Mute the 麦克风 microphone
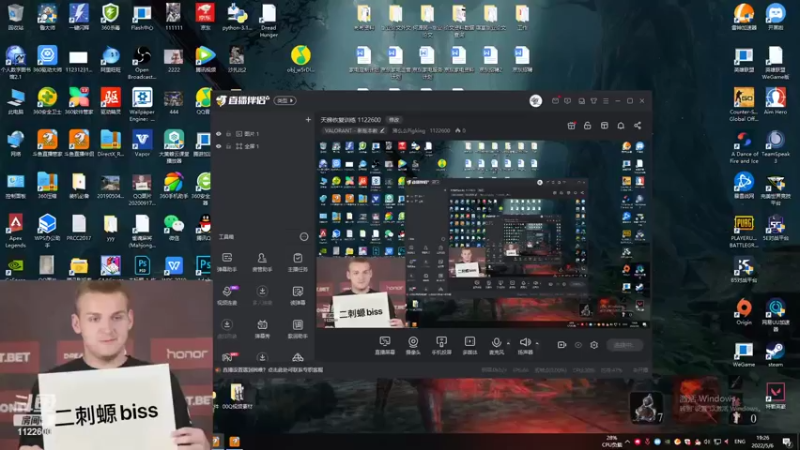This screenshot has width=800, height=450. tap(496, 345)
